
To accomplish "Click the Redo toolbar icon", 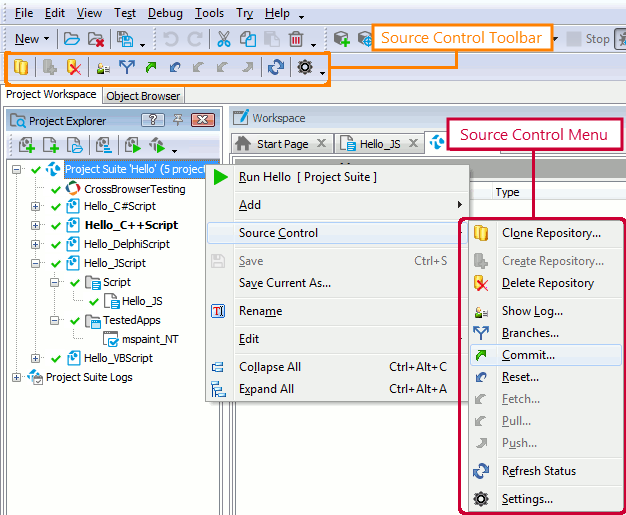I will pos(195,39).
